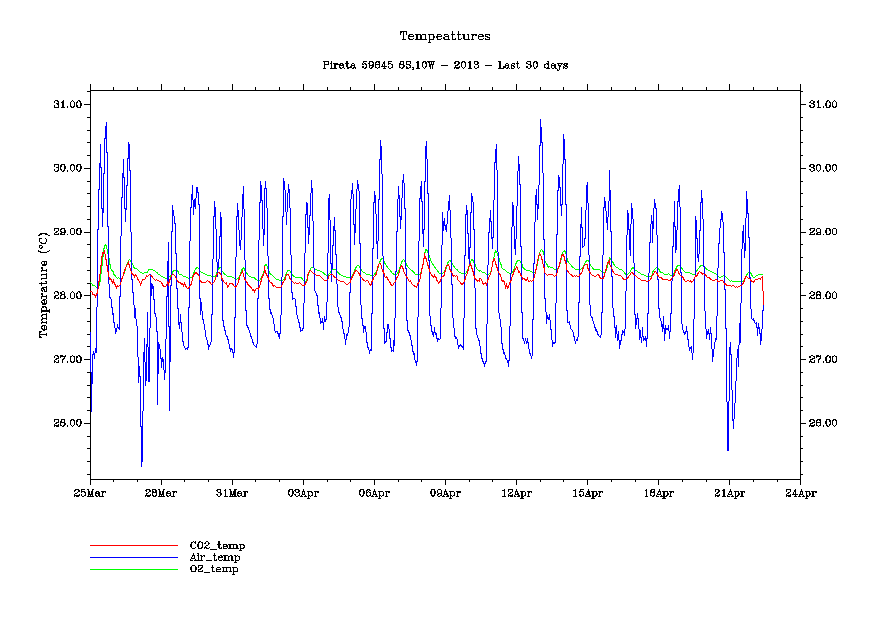The width and height of the screenshot is (891, 630).
Task: Click the line sample beside O2_temp legend
Action: coord(133,569)
